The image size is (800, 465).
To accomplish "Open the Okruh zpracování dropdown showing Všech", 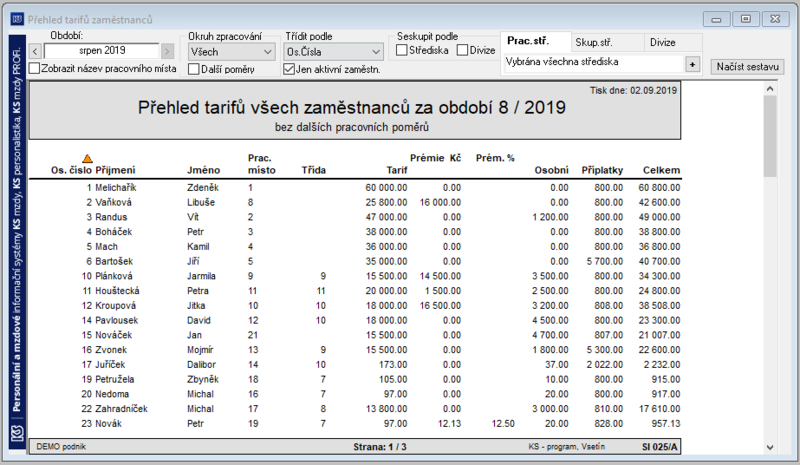I will pos(232,52).
